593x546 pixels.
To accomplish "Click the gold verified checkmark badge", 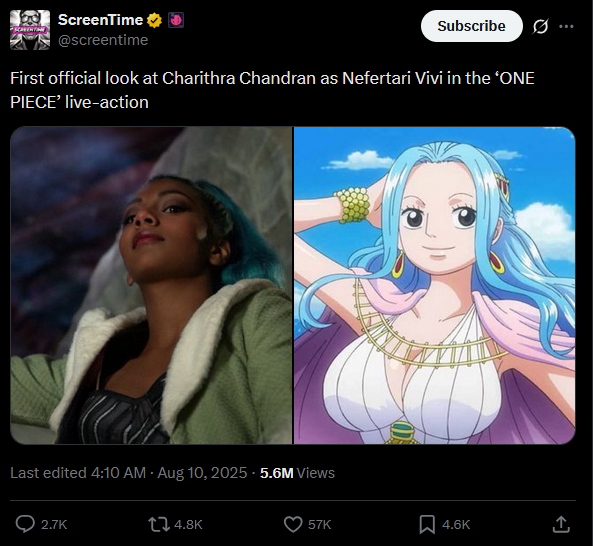I will (154, 20).
